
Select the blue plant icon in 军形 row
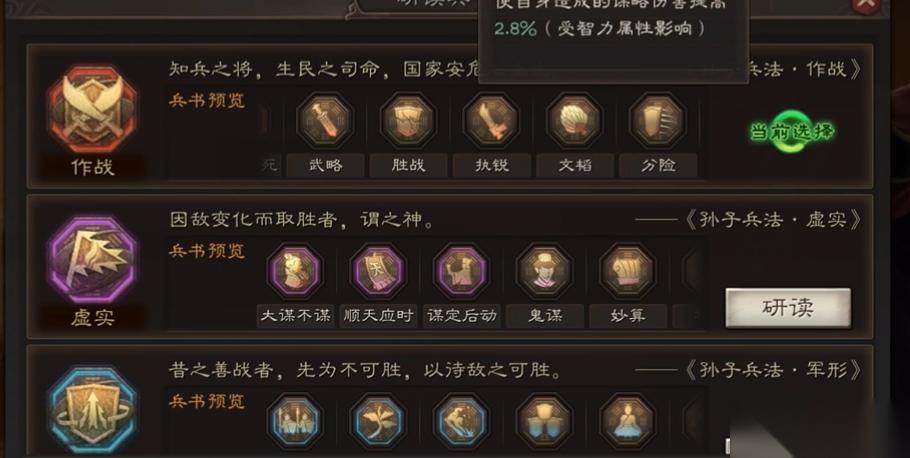click(378, 421)
